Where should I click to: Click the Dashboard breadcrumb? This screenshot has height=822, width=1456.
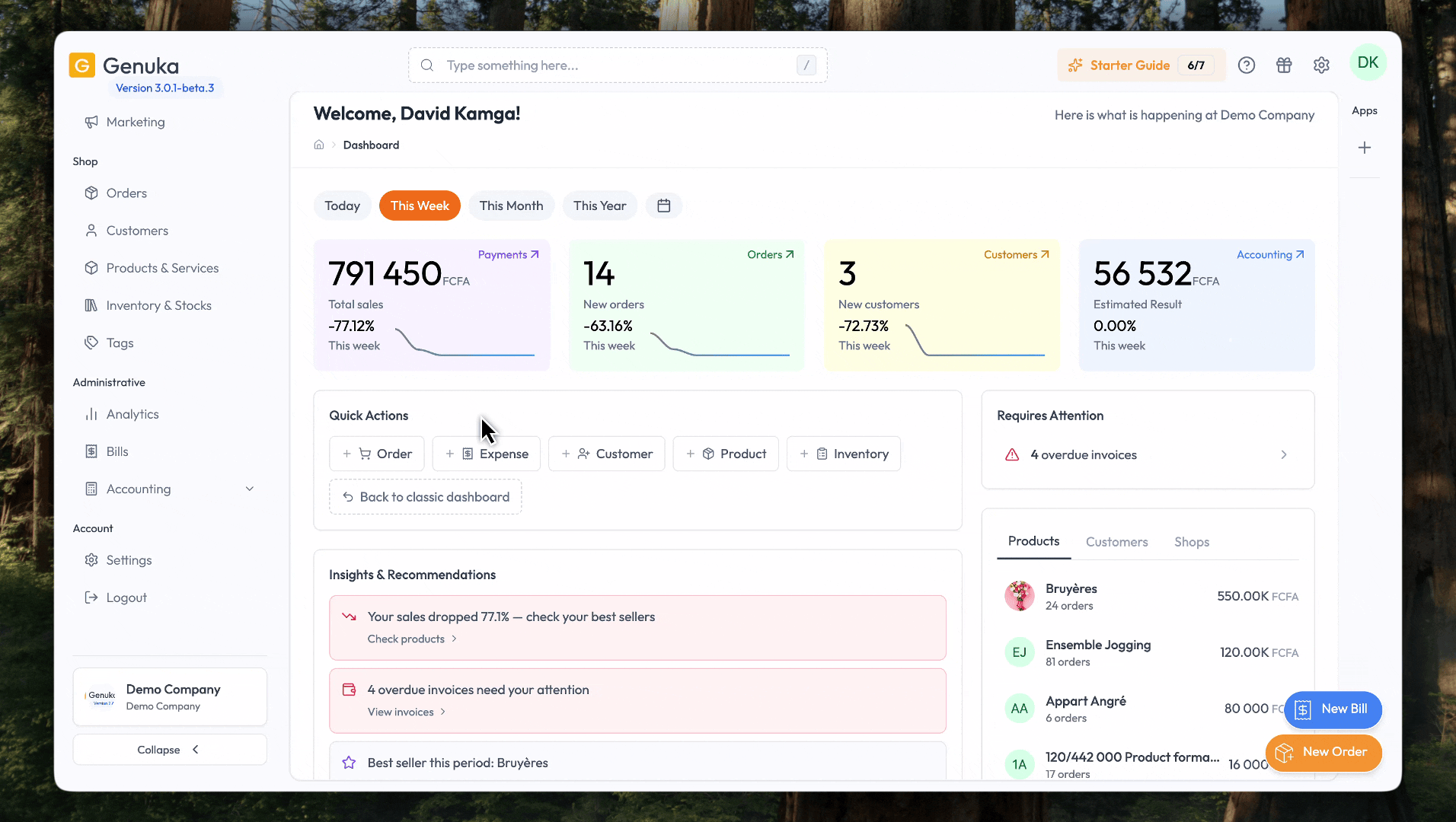[371, 145]
